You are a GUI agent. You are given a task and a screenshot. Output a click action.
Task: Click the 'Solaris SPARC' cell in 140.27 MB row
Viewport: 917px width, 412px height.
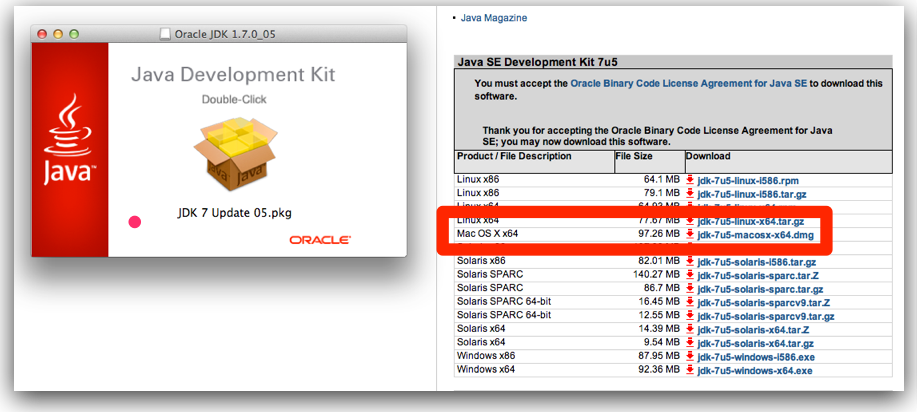click(490, 274)
